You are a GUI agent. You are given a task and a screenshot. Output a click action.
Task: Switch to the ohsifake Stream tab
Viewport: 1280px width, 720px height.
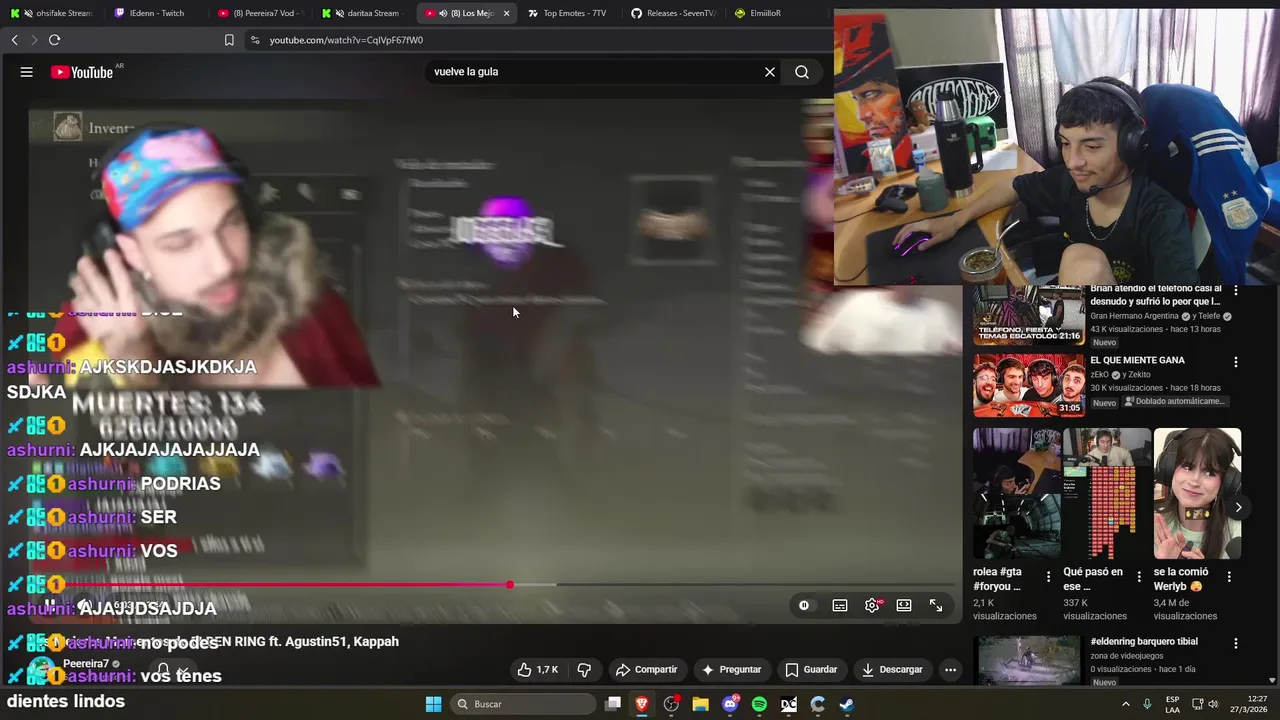[54, 13]
